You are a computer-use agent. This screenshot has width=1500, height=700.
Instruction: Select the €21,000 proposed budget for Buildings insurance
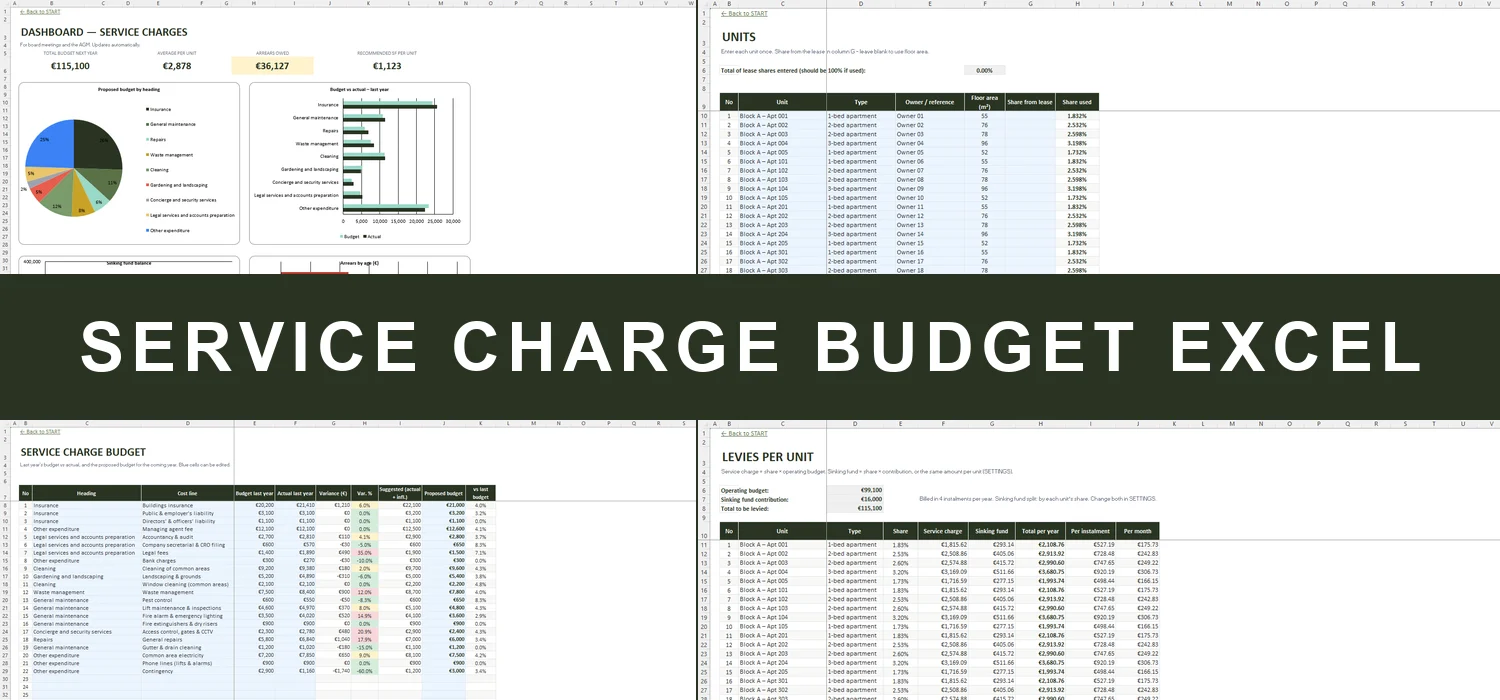coord(444,505)
